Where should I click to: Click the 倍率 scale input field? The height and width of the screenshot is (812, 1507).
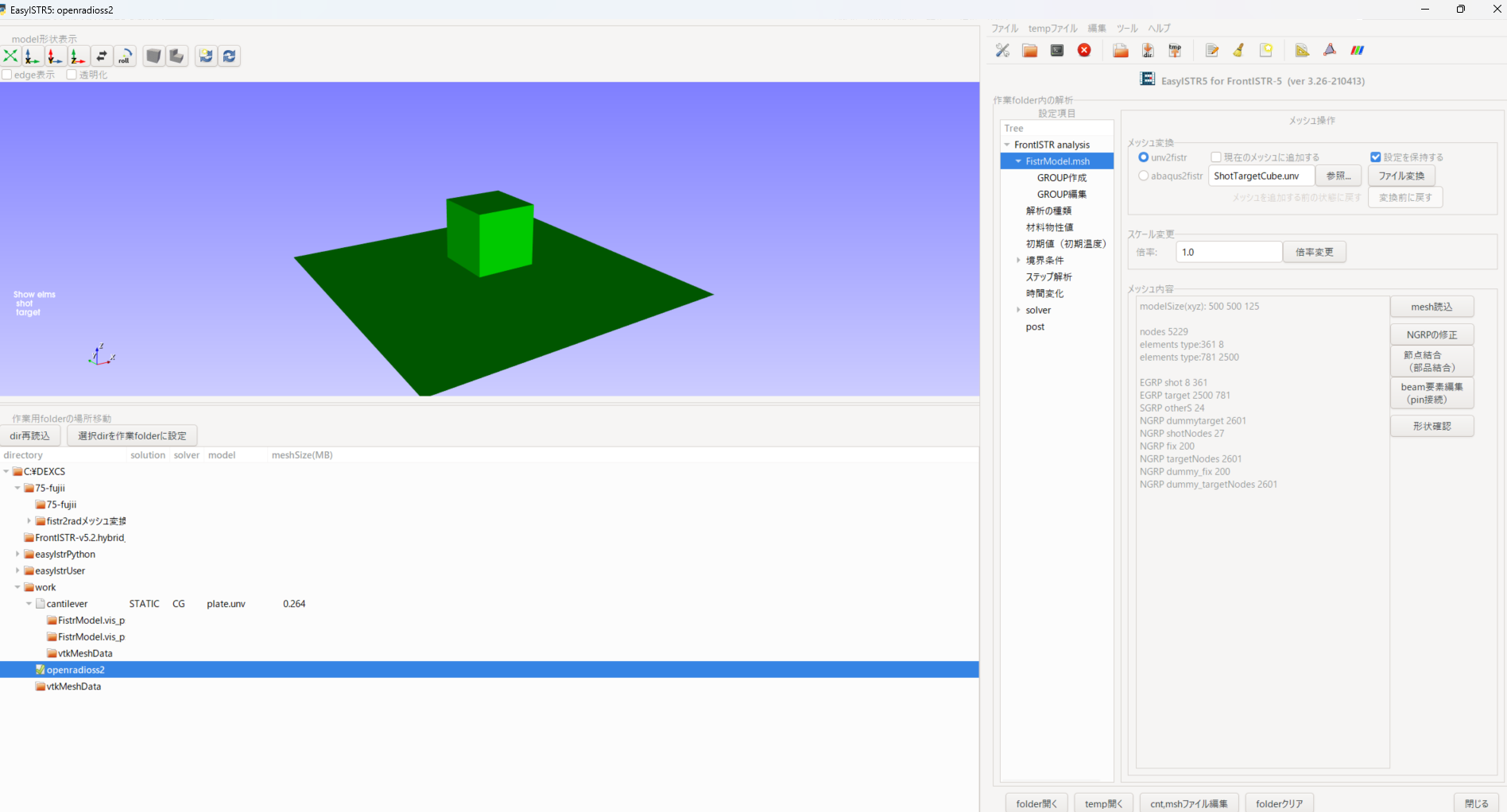[1228, 252]
